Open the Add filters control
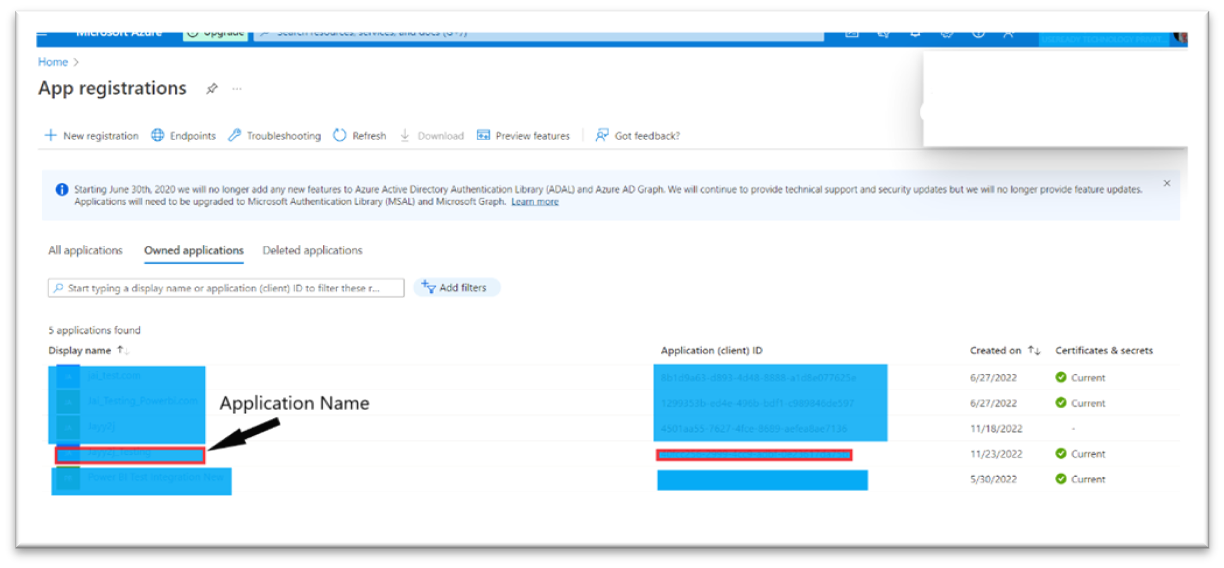1224x568 pixels. pos(456,288)
